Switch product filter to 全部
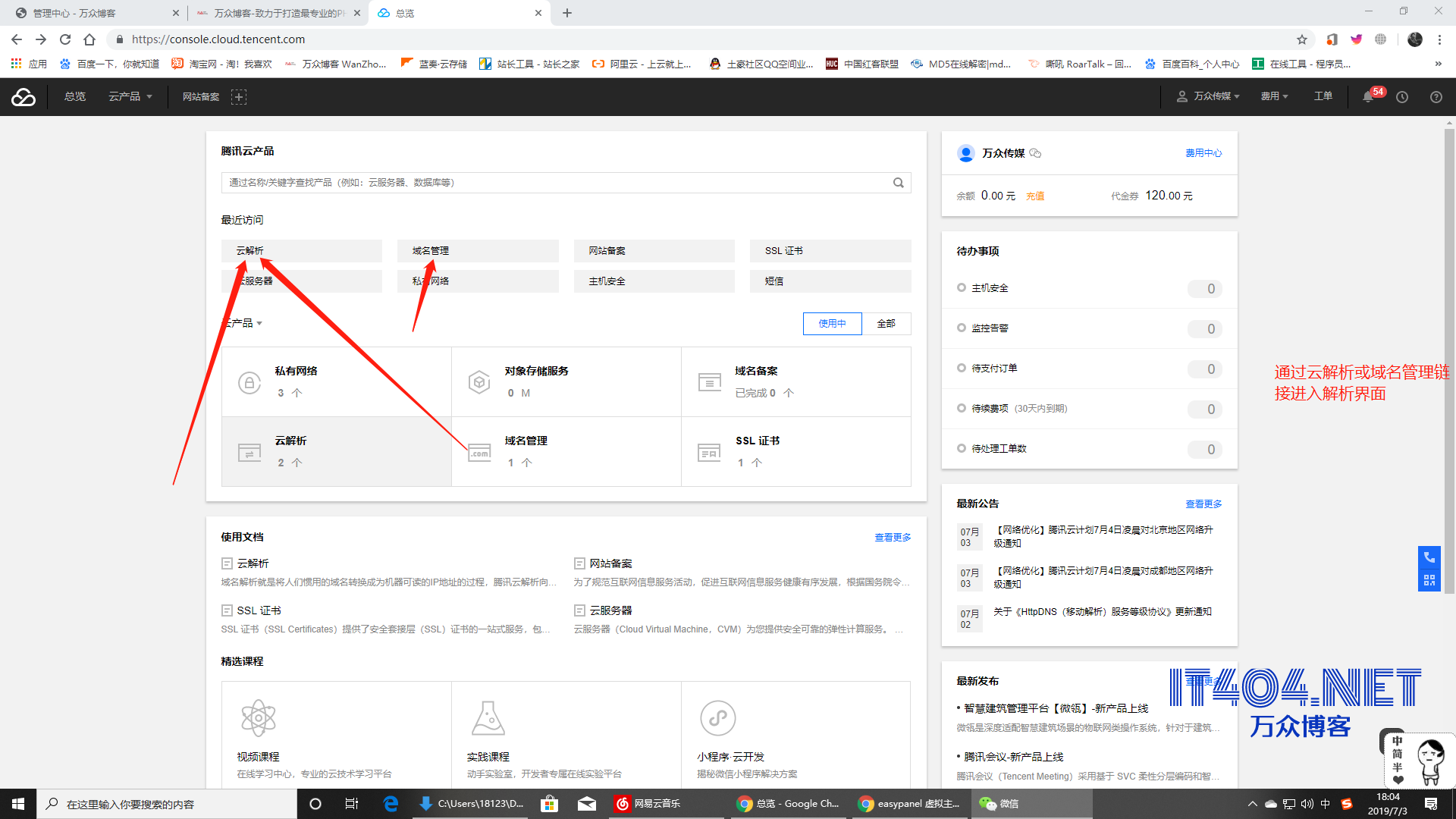Image resolution: width=1456 pixels, height=819 pixels. point(886,324)
